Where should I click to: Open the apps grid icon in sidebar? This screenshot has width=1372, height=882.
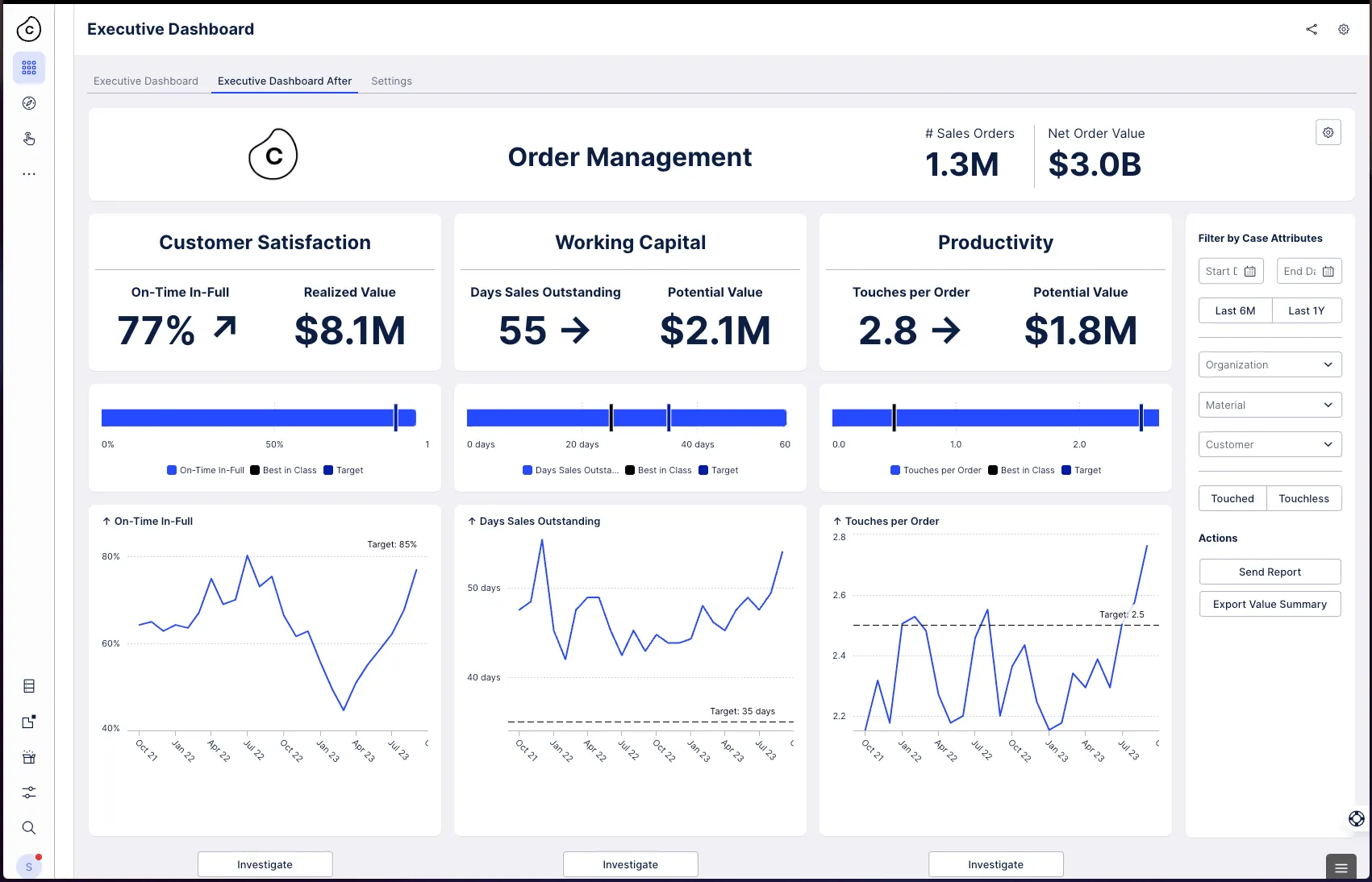coord(29,68)
